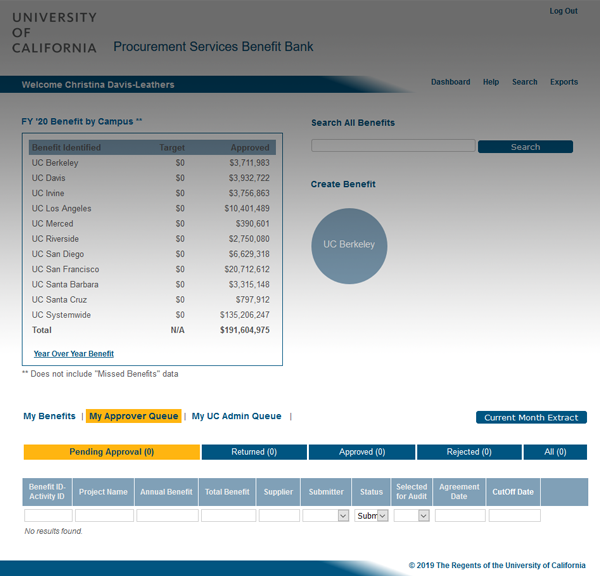The height and width of the screenshot is (576, 600).
Task: Click the UC Merced campus row
Action: pos(152,224)
